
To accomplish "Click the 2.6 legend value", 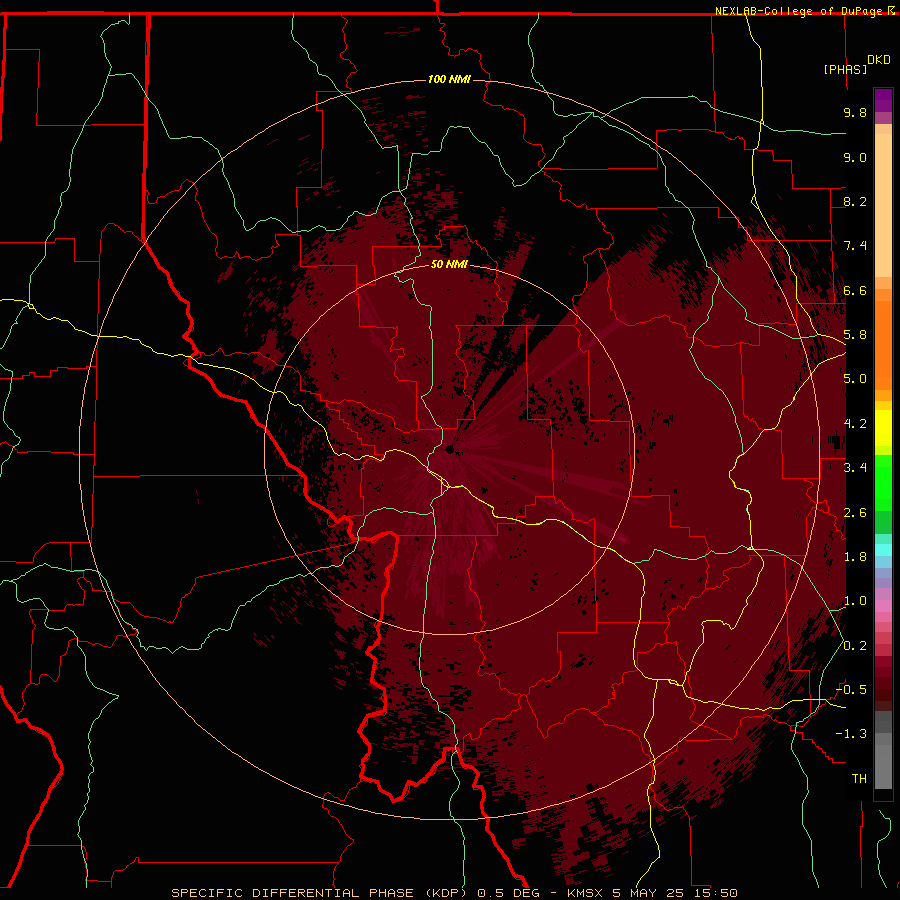I will (855, 513).
